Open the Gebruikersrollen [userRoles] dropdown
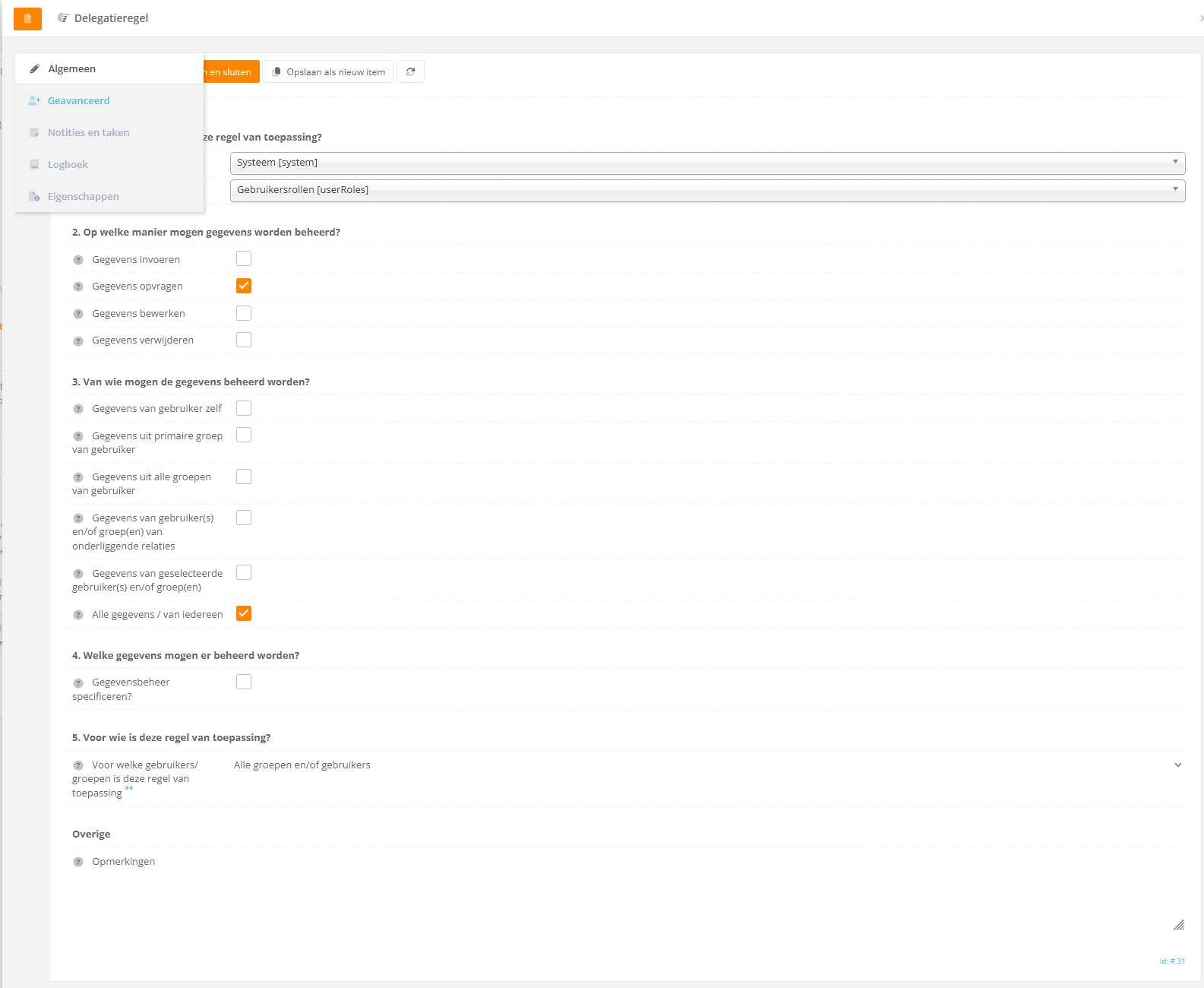The image size is (1204, 988). tap(706, 190)
